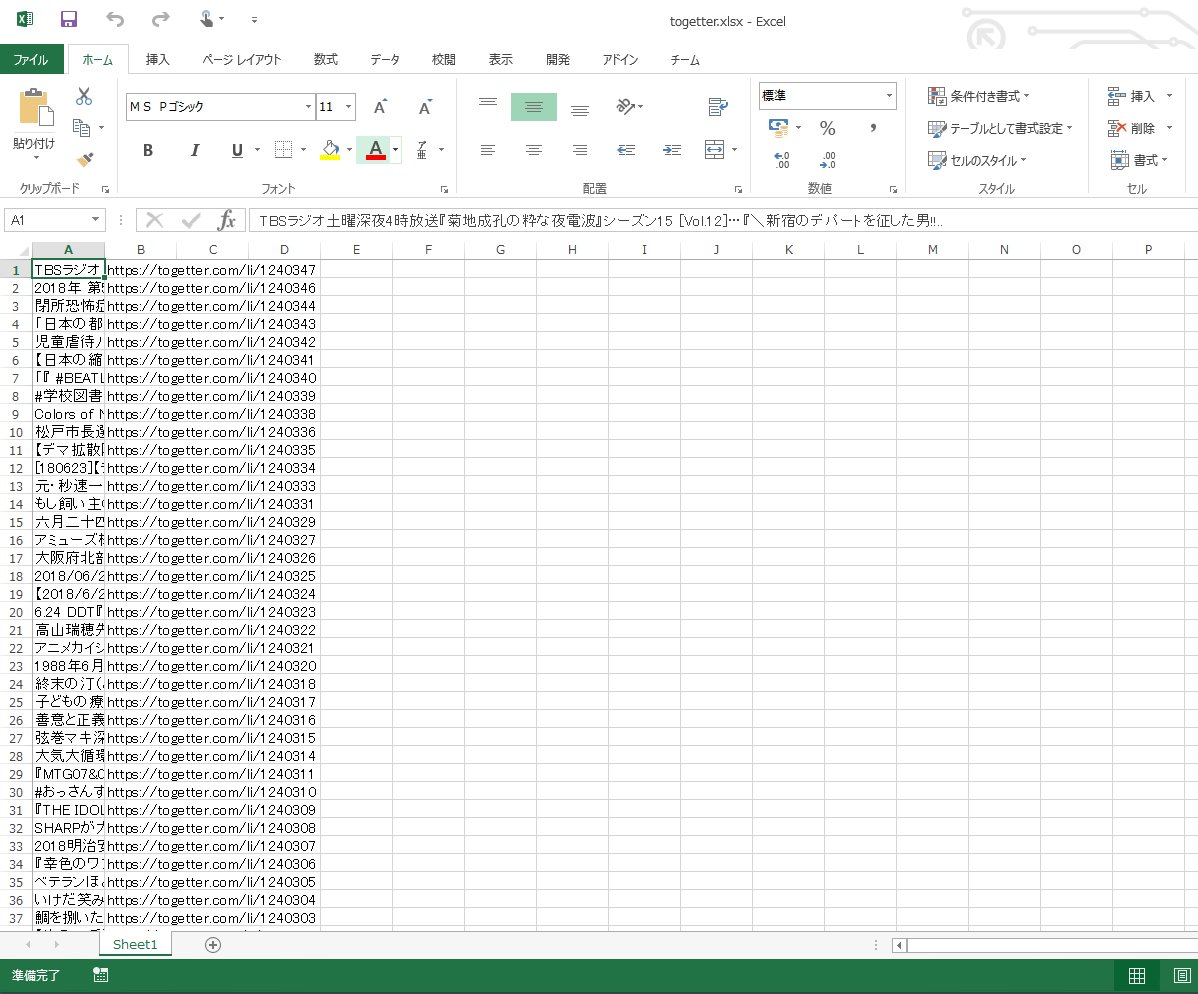Copy the selection
Screen dimensions: 1198x994
[x=82, y=128]
